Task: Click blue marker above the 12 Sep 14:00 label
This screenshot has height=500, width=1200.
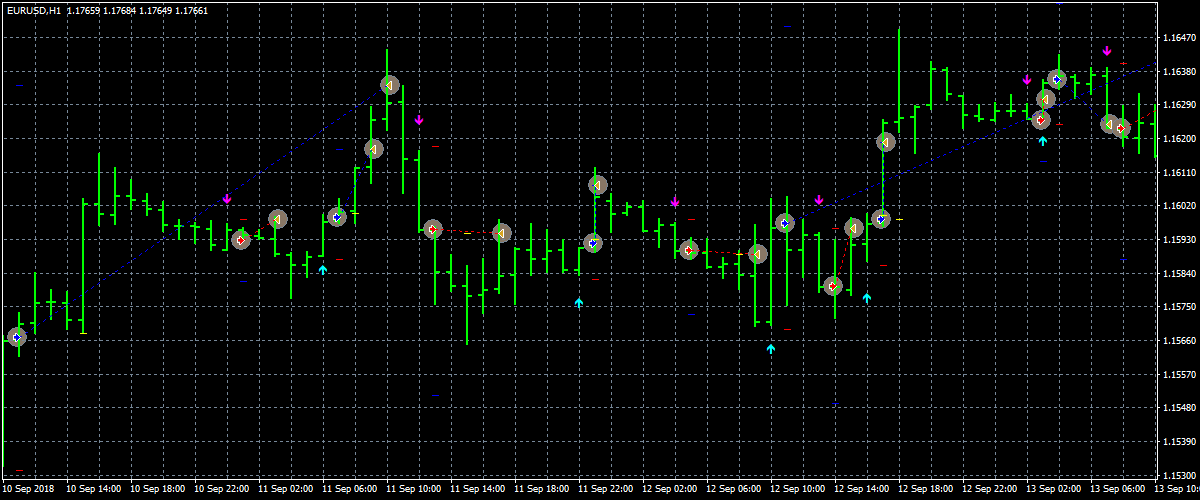Action: point(880,218)
